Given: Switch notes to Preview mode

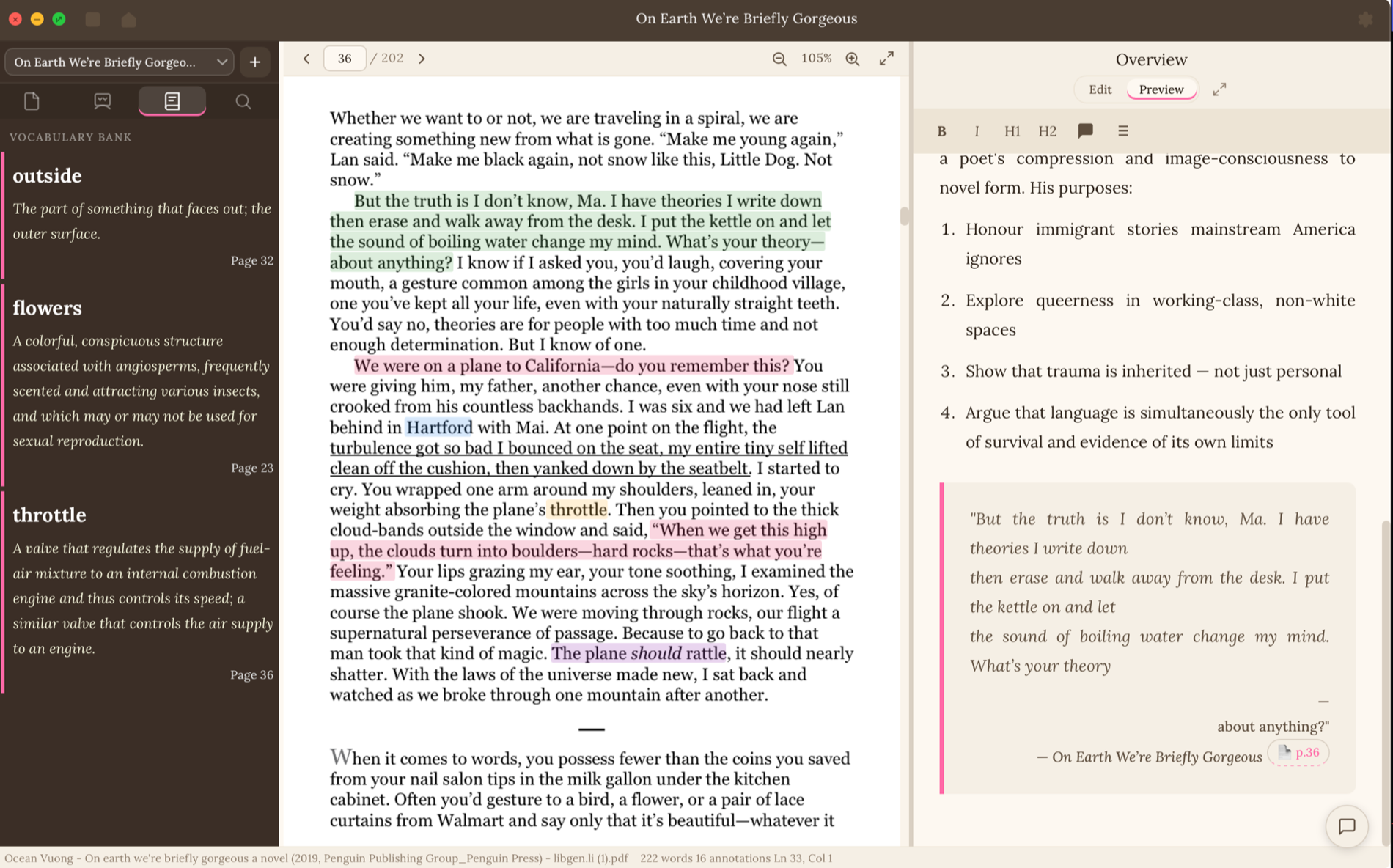Looking at the screenshot, I should 1161,89.
